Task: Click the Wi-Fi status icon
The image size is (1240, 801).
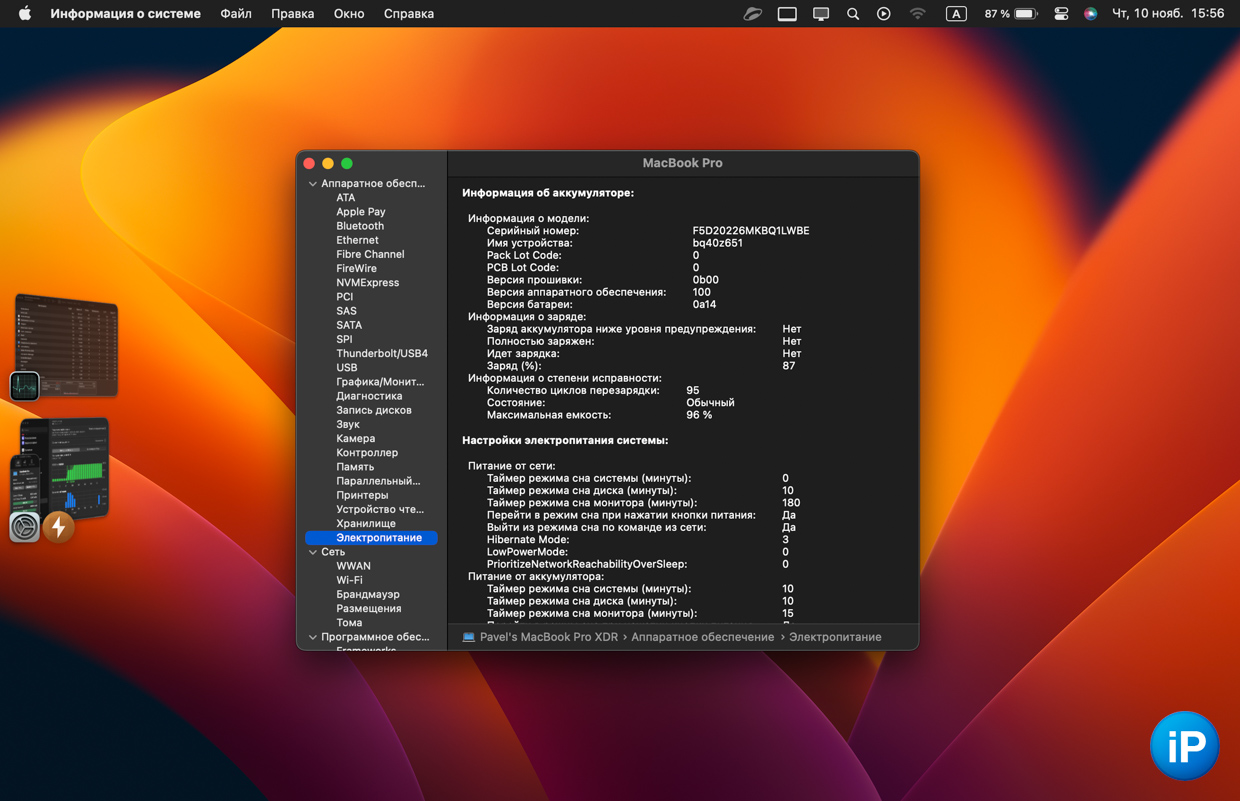Action: click(x=917, y=14)
